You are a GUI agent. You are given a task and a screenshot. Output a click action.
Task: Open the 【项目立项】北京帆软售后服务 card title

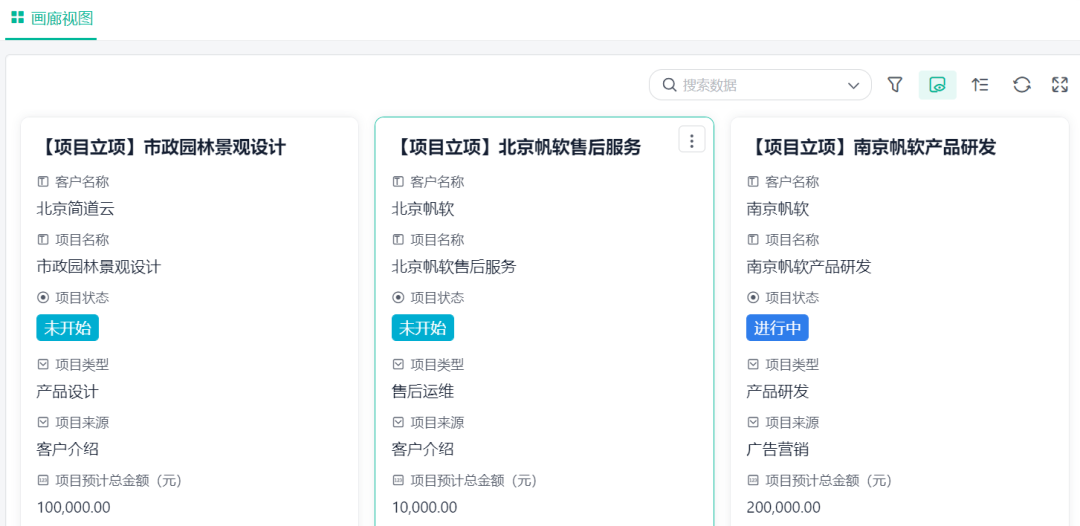[x=516, y=147]
